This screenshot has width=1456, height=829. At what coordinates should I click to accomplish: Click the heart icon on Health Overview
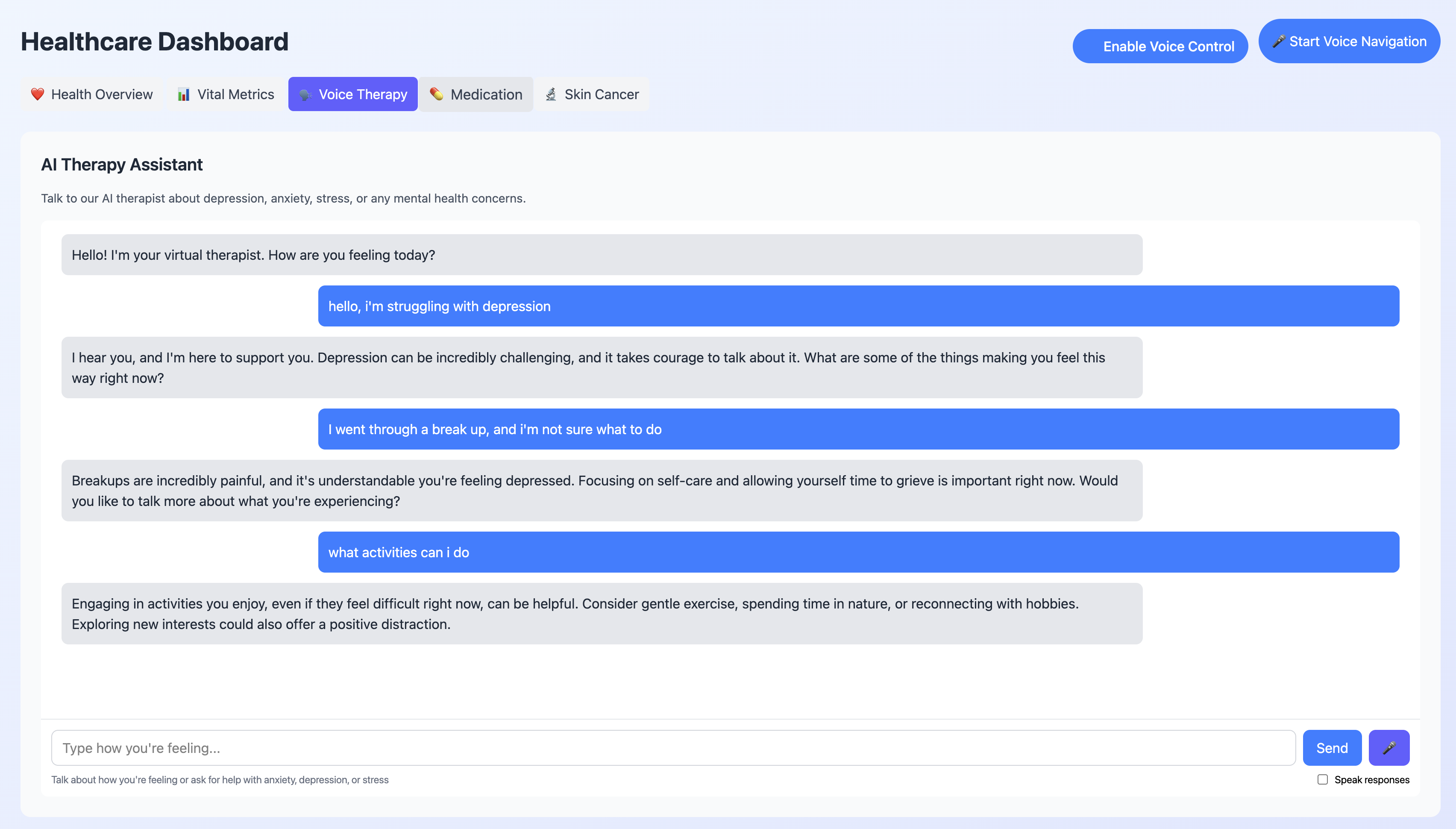(x=38, y=94)
